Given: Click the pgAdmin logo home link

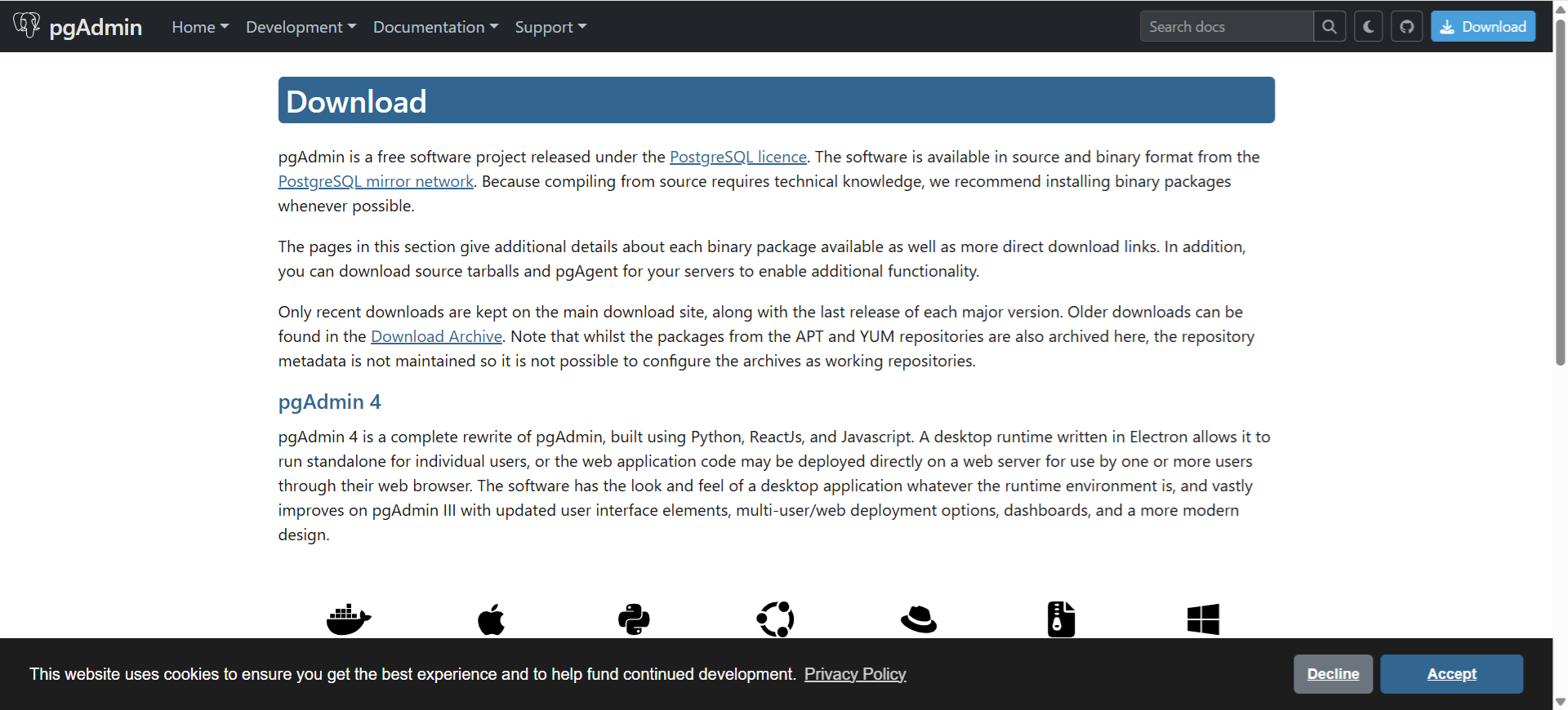Looking at the screenshot, I should point(78,27).
